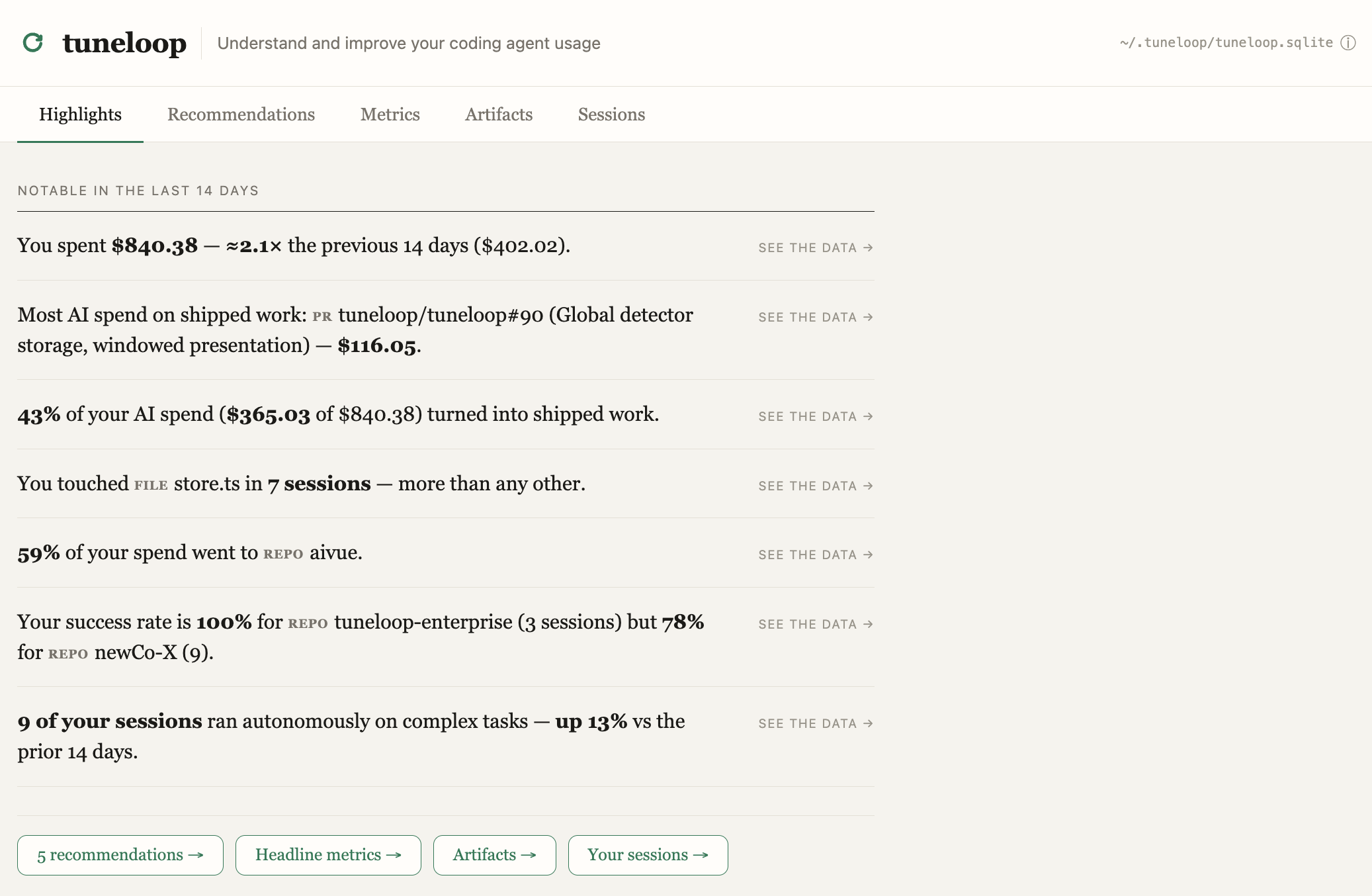Screen dimensions: 1372x896
Task: Click the tagline 'Understand and improve your coding agent usage'
Action: (x=409, y=43)
